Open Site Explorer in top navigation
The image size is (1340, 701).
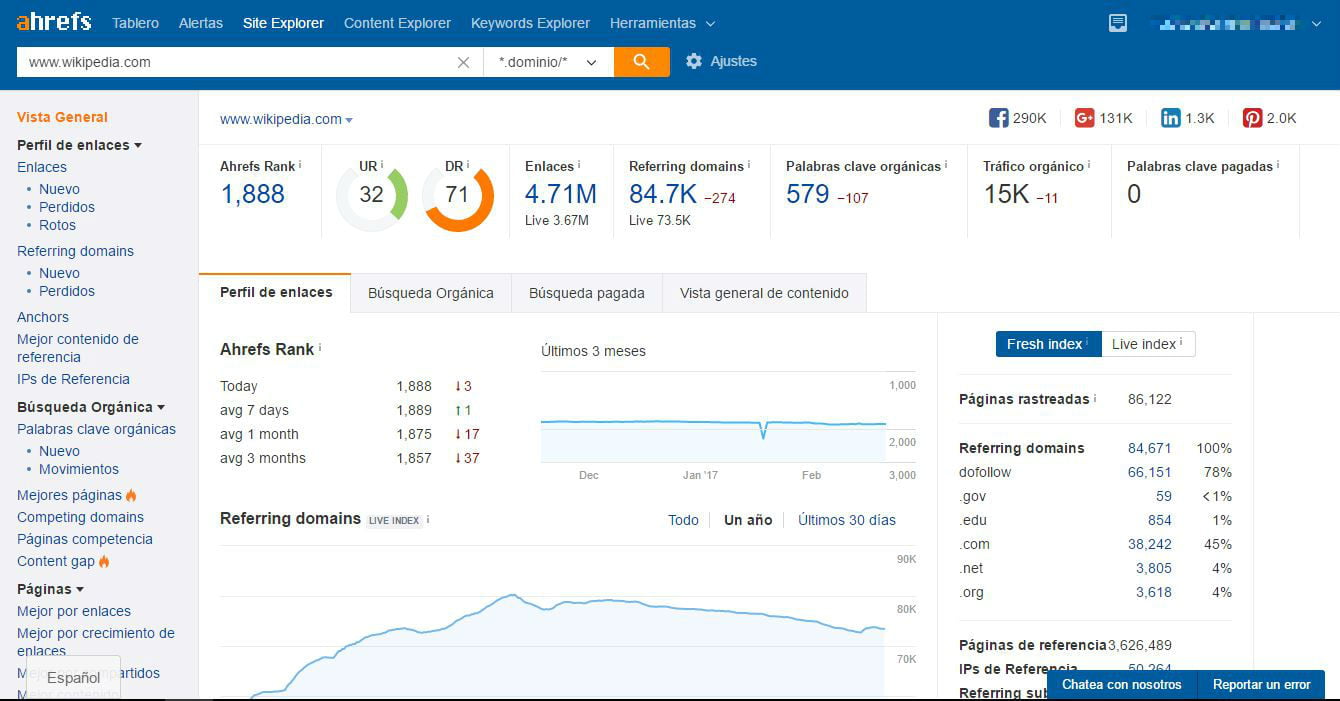click(283, 23)
